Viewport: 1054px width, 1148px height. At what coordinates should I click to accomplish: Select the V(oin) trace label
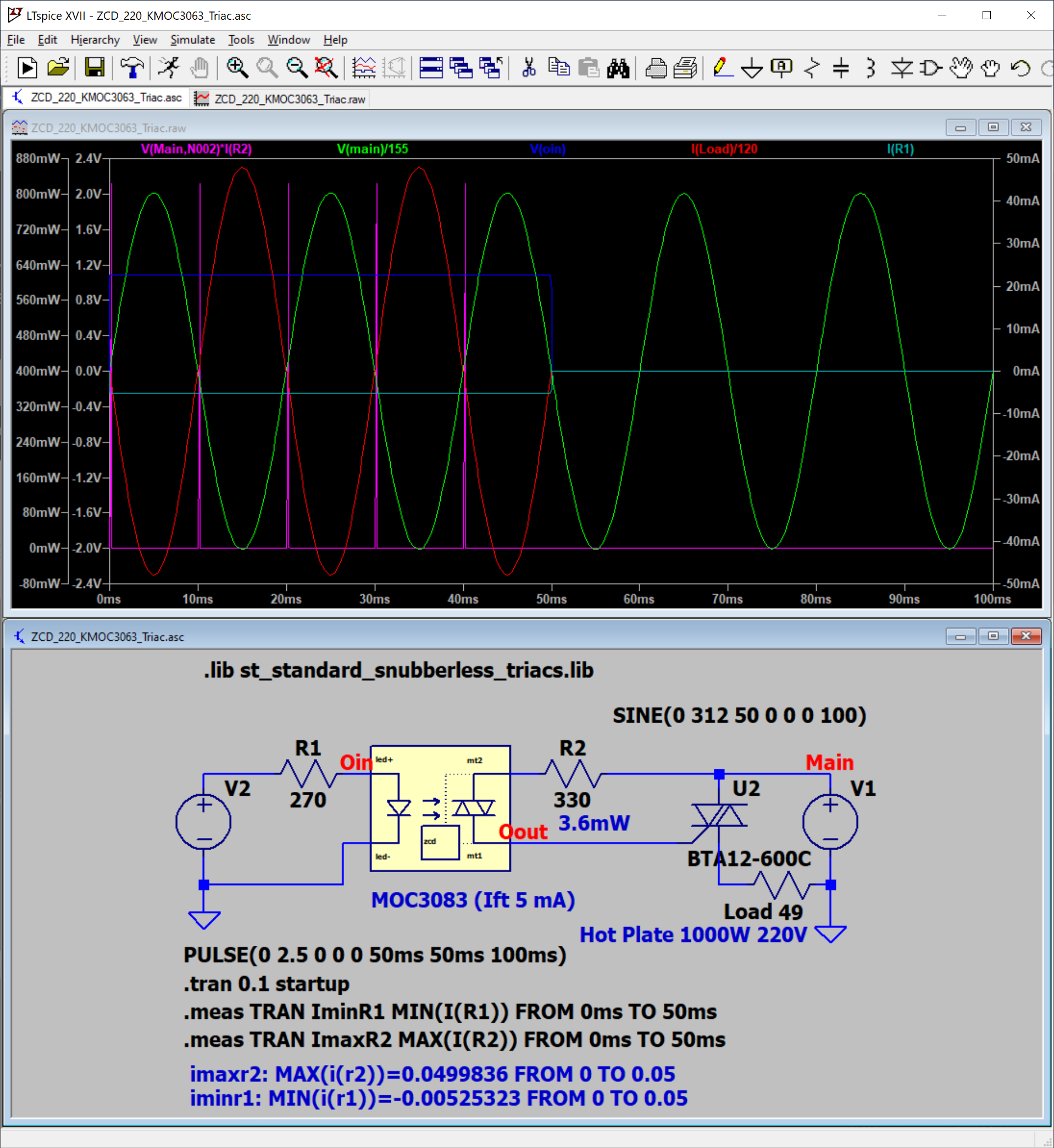(547, 149)
